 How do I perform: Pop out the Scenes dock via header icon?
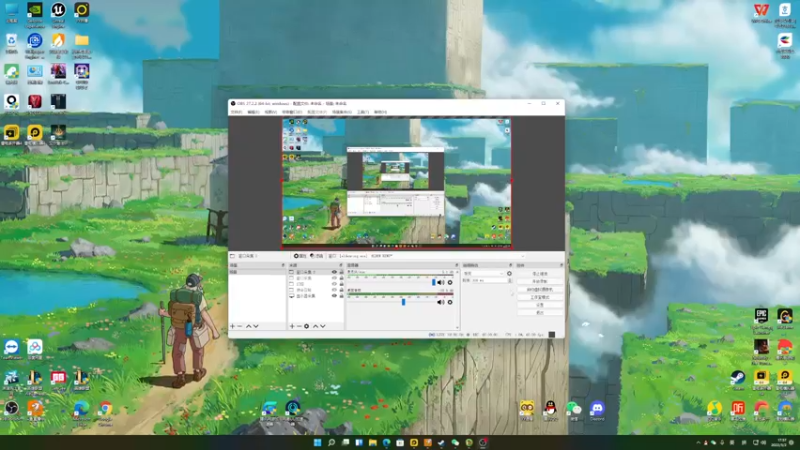(283, 265)
